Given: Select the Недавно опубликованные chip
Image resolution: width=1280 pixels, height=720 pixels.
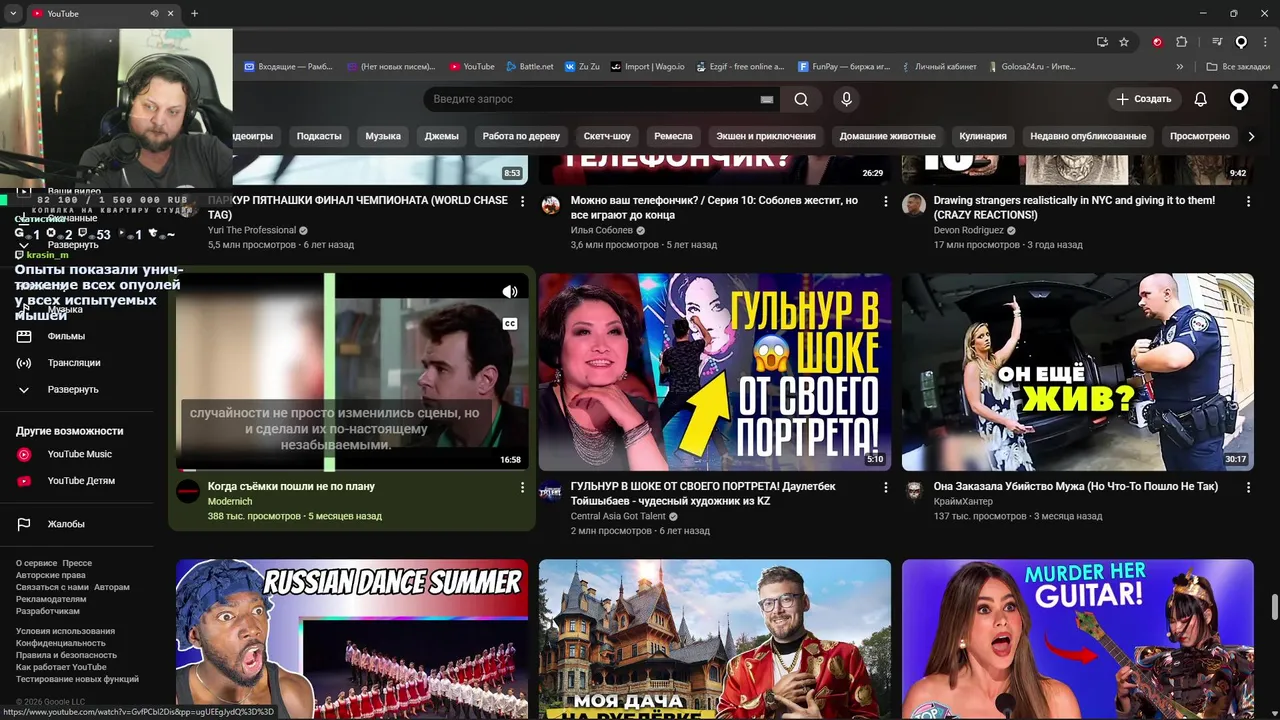Looking at the screenshot, I should pos(1088,136).
